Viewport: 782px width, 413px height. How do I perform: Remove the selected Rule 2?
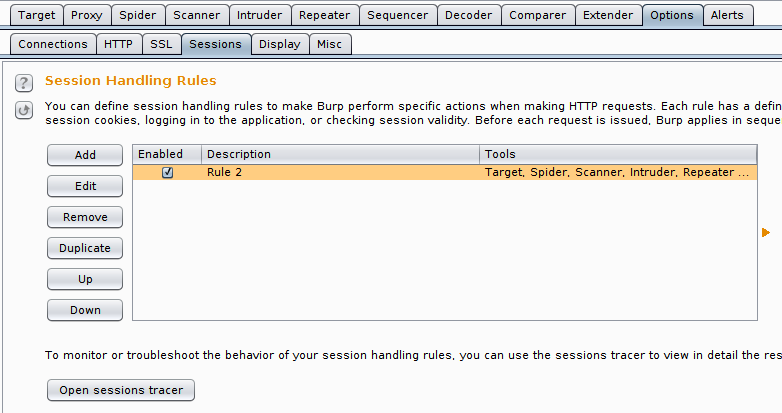tap(85, 217)
